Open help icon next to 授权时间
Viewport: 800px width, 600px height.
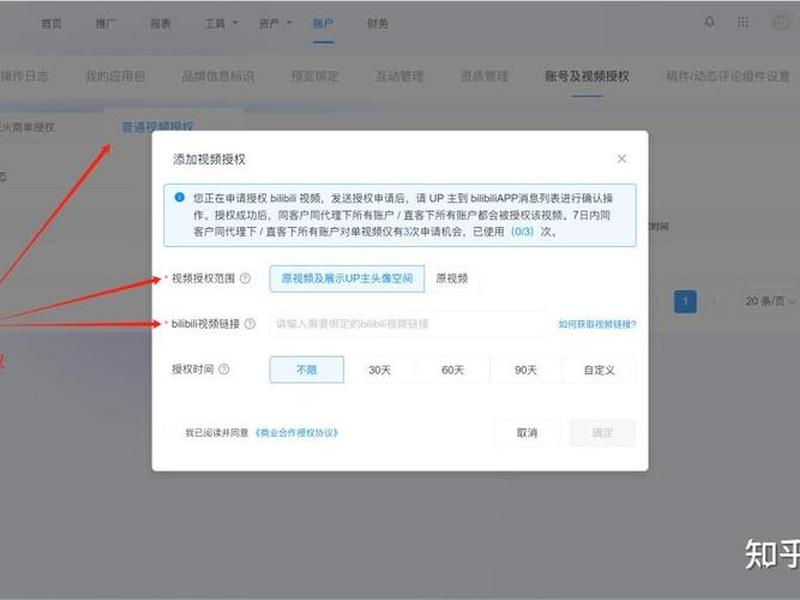tap(224, 369)
